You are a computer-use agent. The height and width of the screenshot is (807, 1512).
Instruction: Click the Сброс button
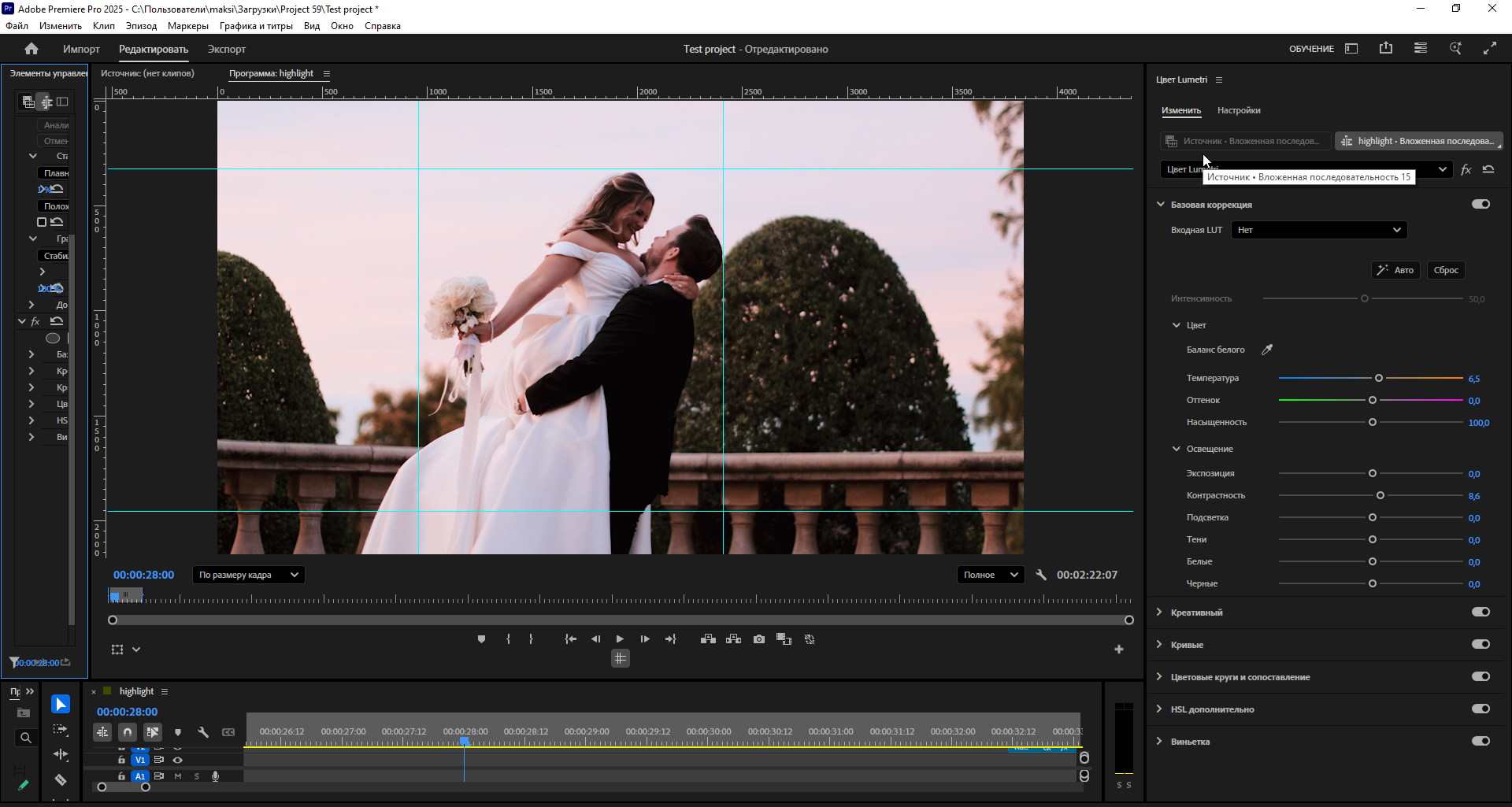coord(1446,270)
